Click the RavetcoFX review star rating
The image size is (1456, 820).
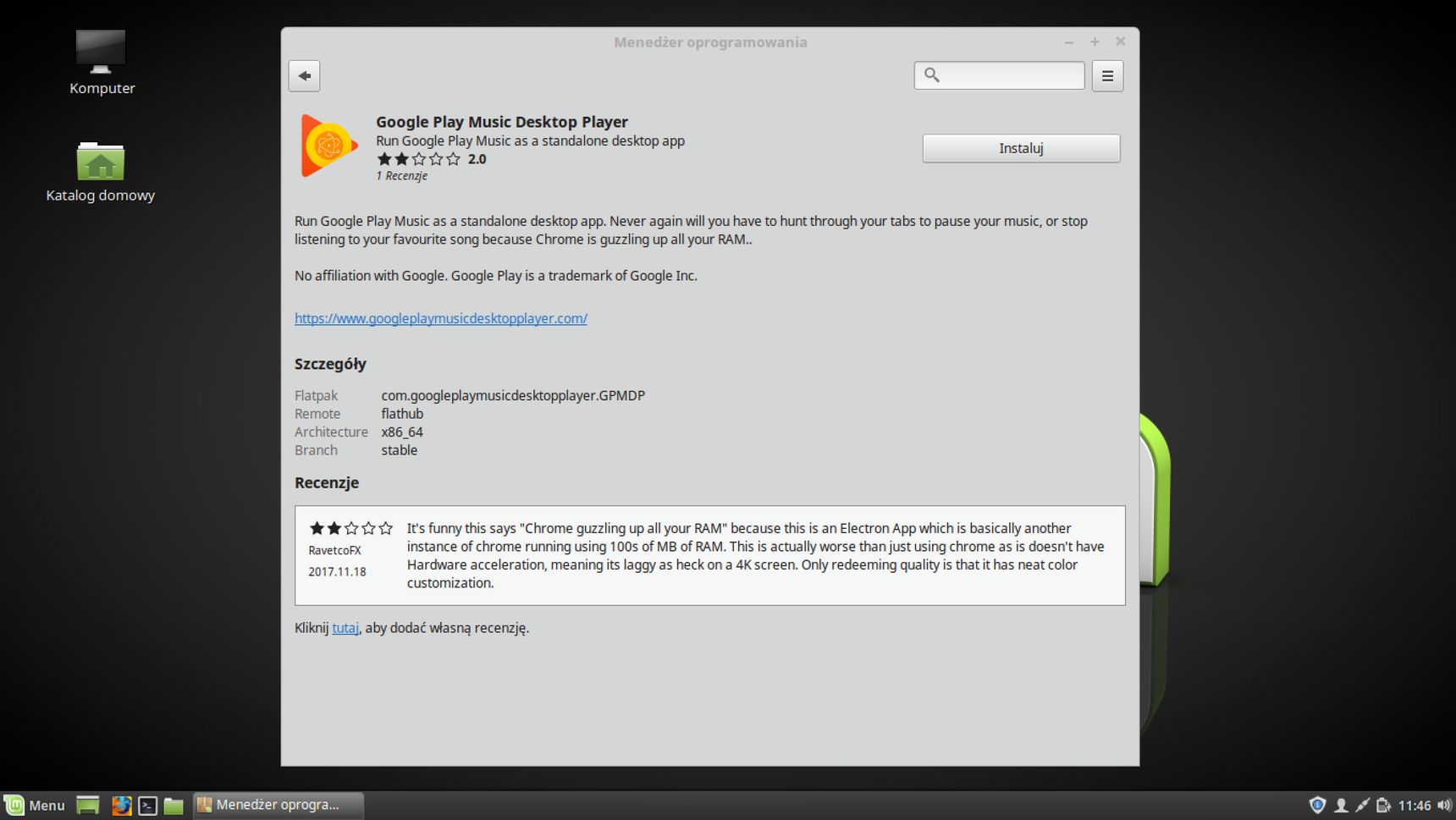350,528
